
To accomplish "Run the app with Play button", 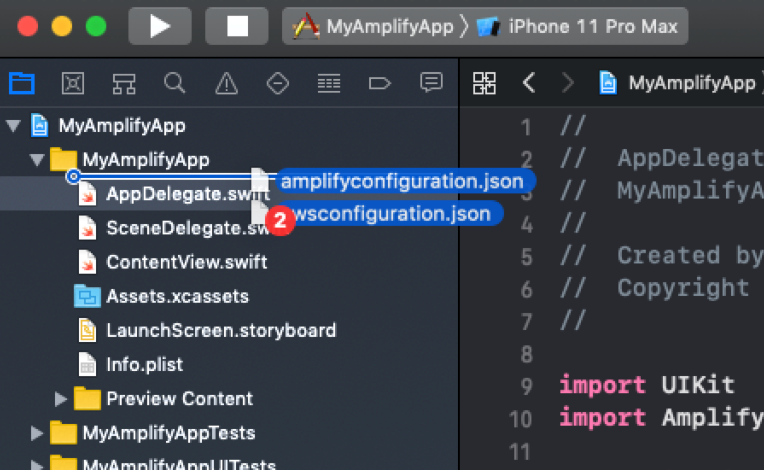I will (160, 26).
